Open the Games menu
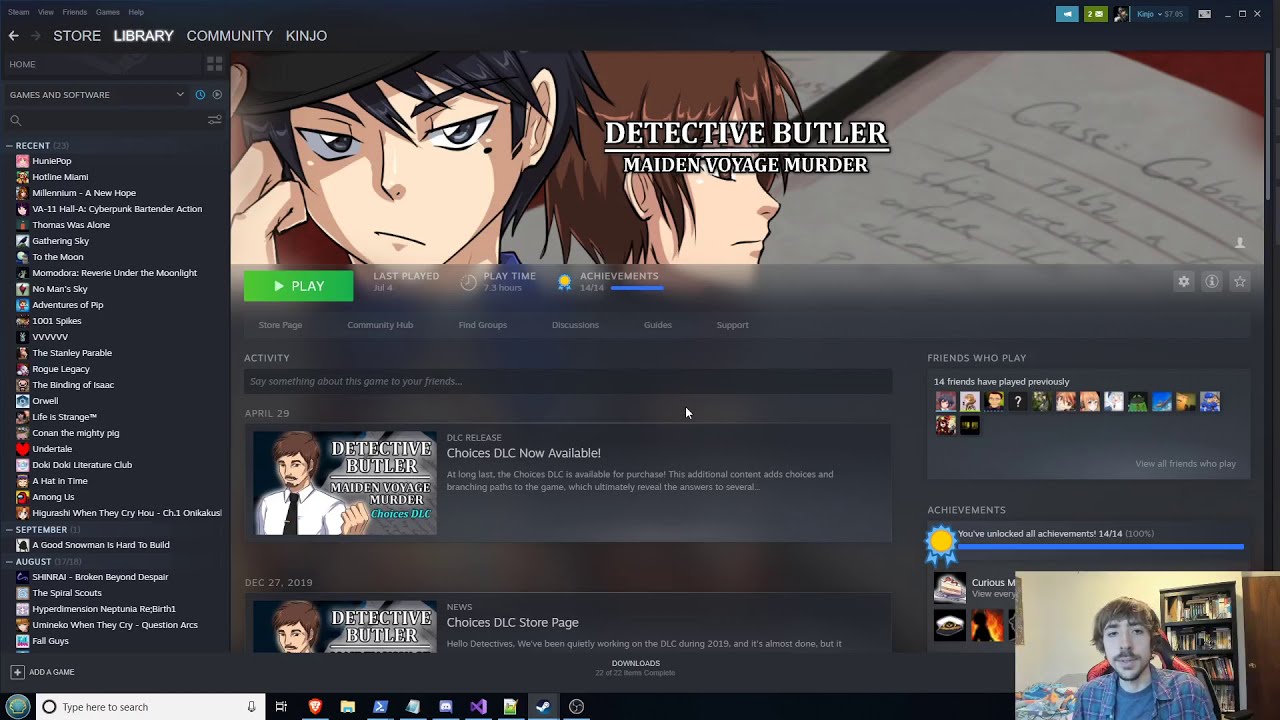This screenshot has width=1280, height=720. click(x=108, y=12)
